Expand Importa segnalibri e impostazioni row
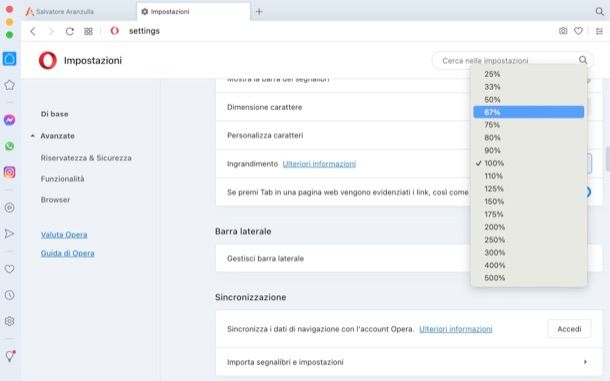 [x=409, y=362]
